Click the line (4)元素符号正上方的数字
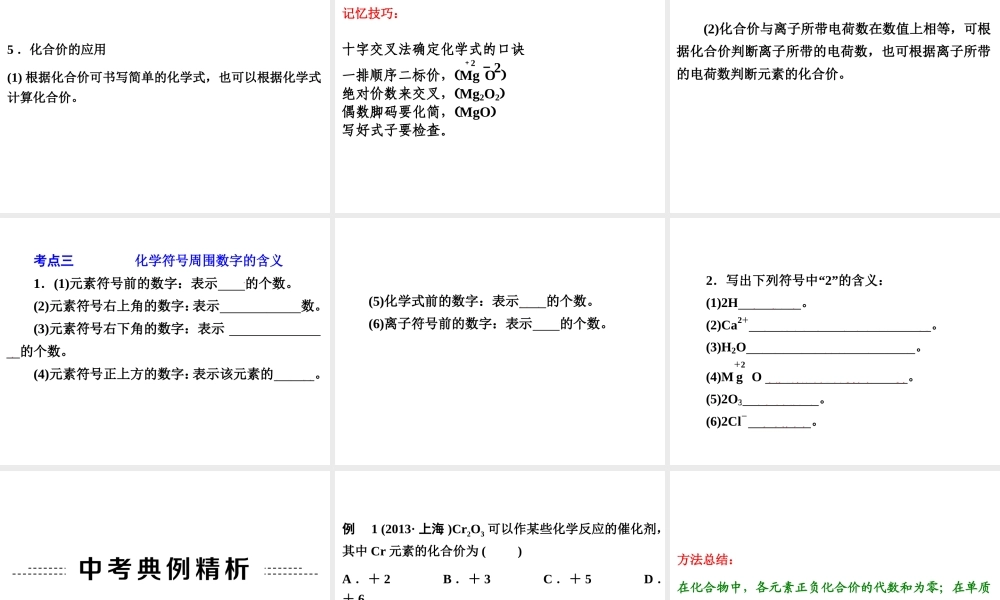Image resolution: width=1000 pixels, height=600 pixels. (177, 374)
